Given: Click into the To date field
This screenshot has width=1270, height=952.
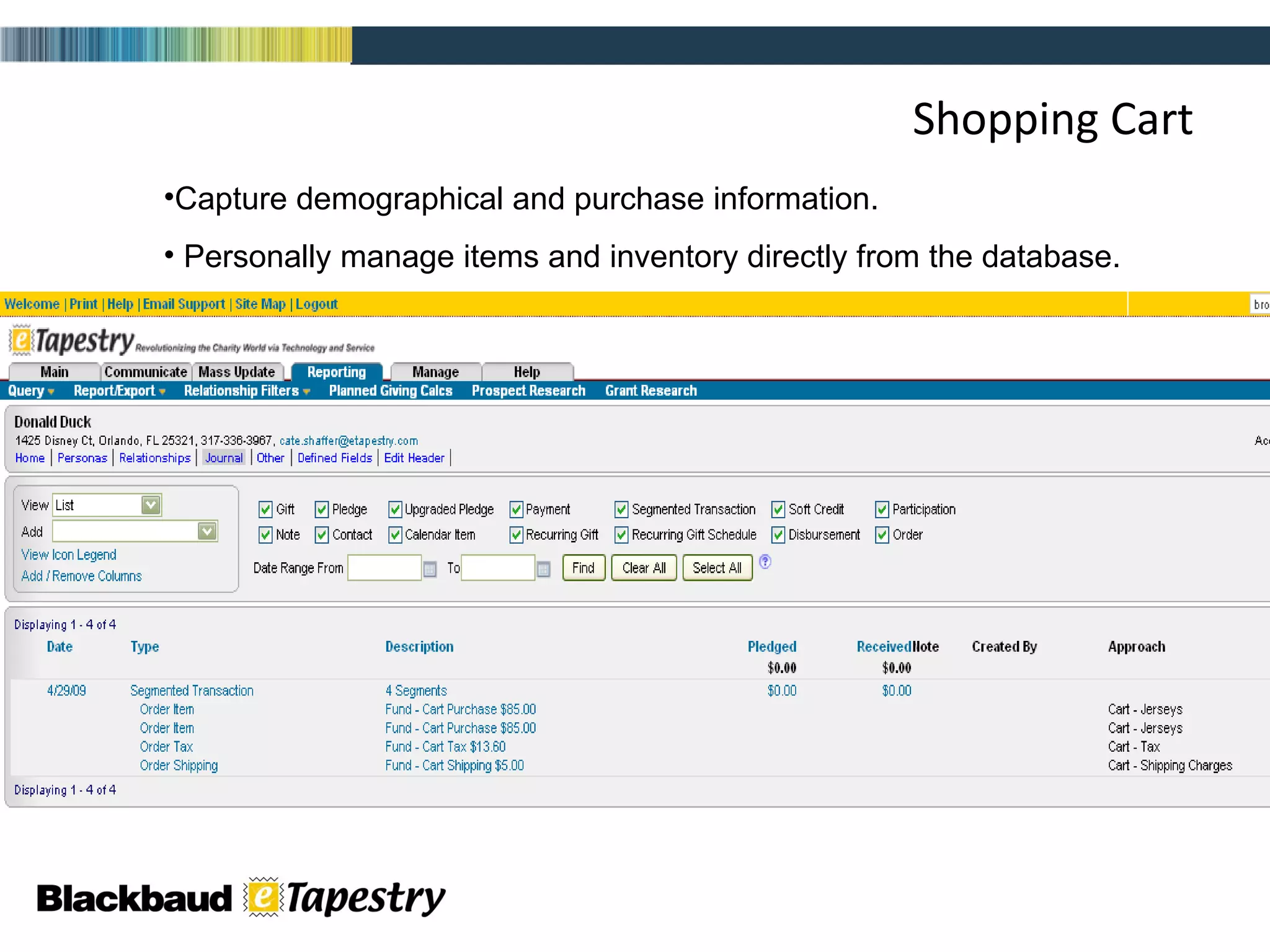Looking at the screenshot, I should [x=498, y=568].
